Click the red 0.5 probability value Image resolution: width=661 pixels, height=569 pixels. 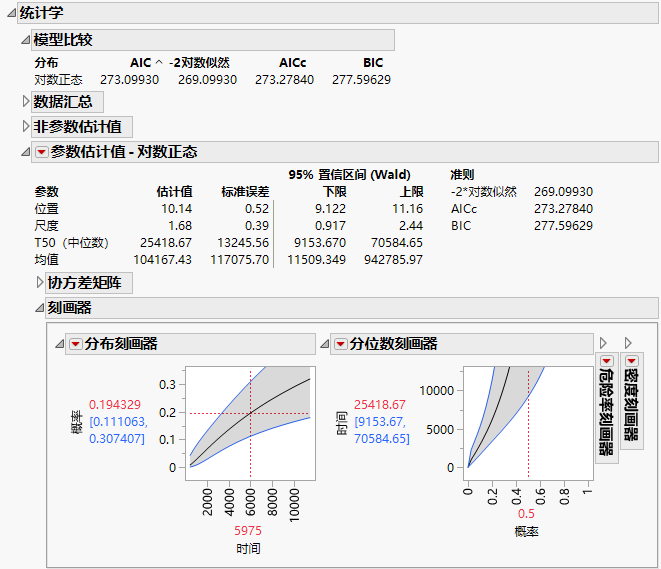click(526, 513)
